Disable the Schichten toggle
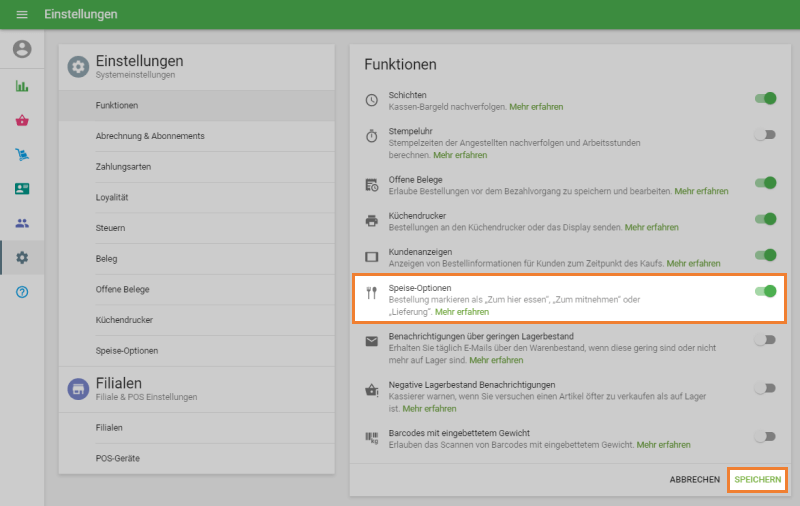 pyautogui.click(x=765, y=99)
